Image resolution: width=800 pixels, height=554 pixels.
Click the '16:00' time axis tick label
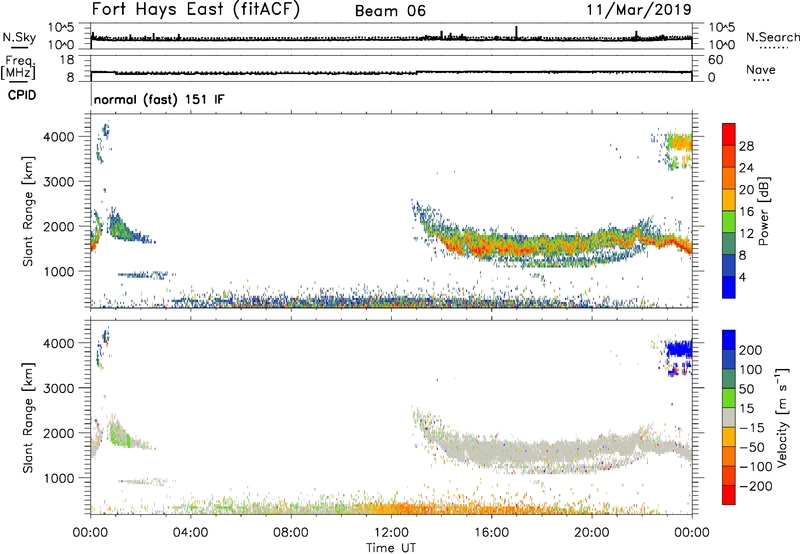click(x=491, y=533)
